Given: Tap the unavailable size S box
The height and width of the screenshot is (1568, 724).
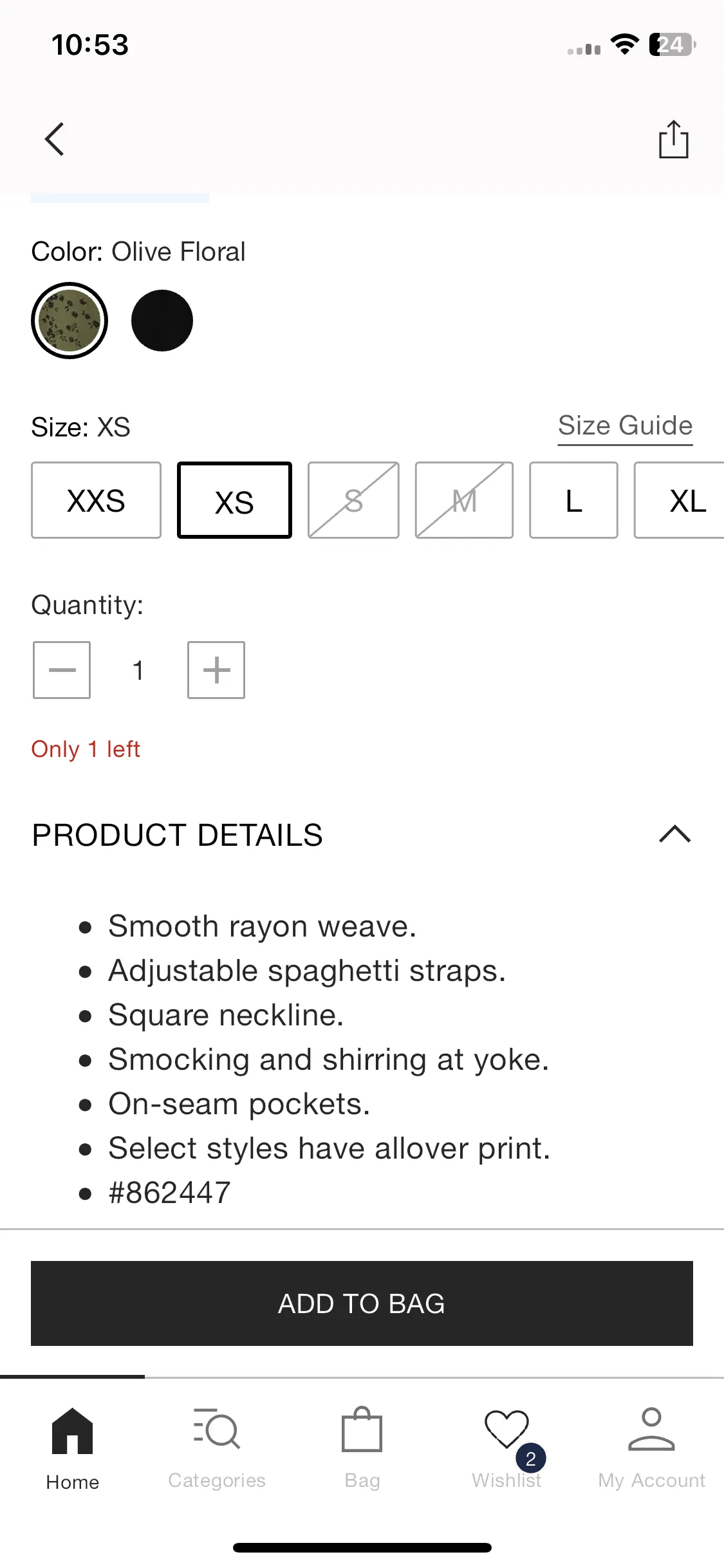Looking at the screenshot, I should point(353,500).
